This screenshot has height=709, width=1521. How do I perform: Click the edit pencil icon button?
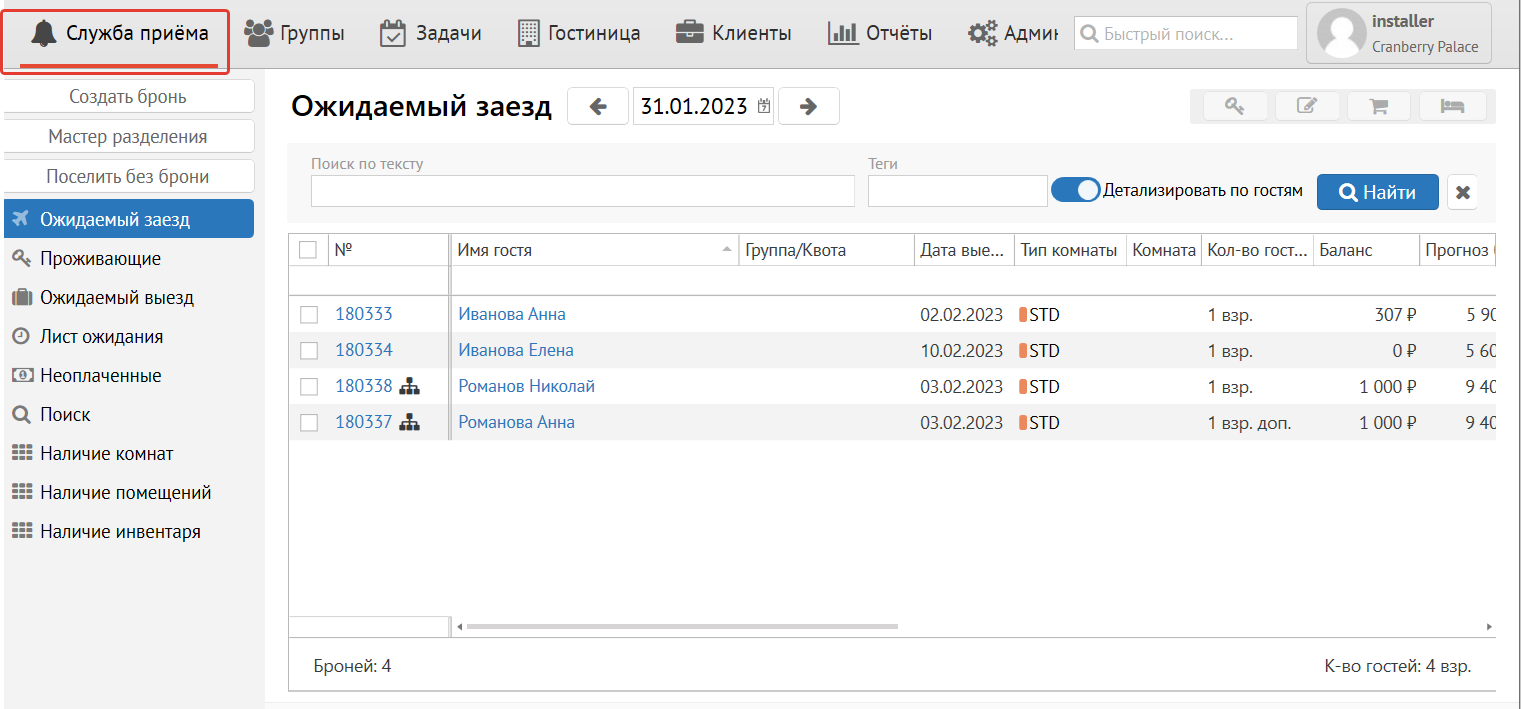tap(1306, 106)
